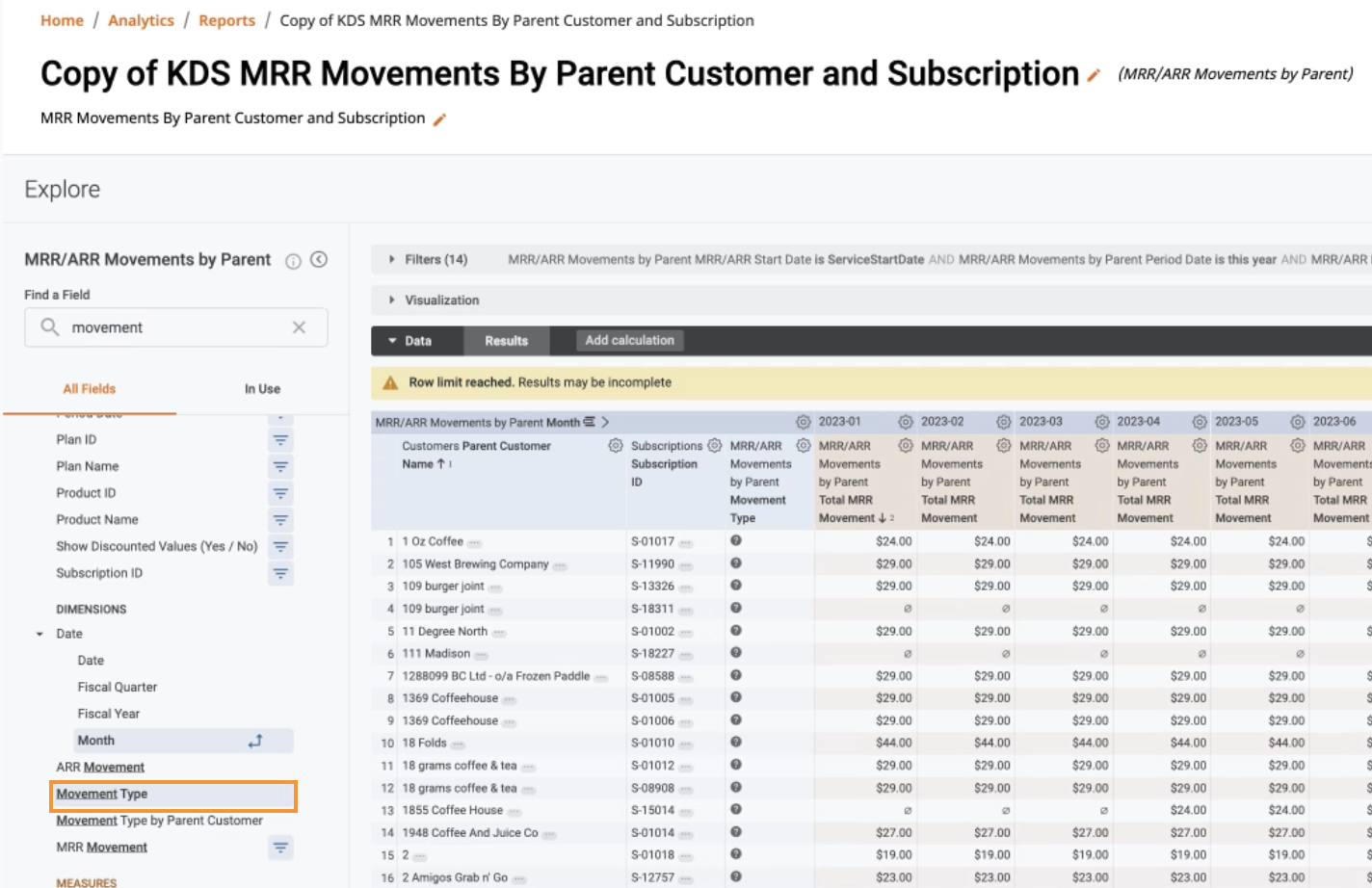Open ellipsis menu for 1 Oz Coffee
This screenshot has width=1372, height=888.
click(474, 543)
